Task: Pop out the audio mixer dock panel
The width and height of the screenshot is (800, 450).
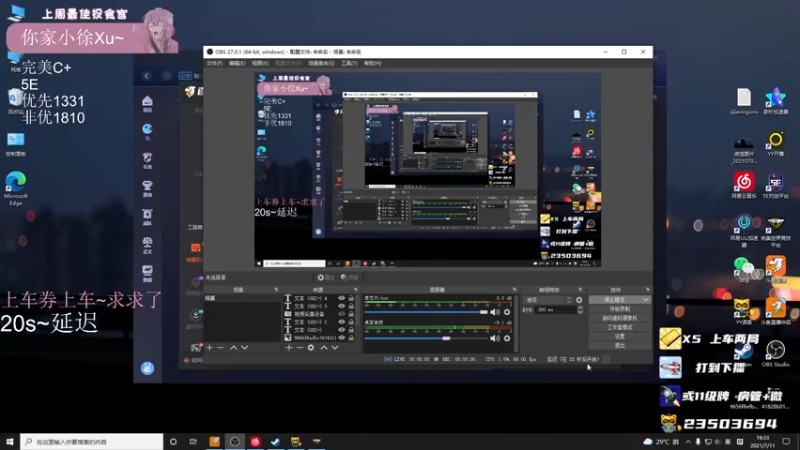Action: tap(514, 290)
